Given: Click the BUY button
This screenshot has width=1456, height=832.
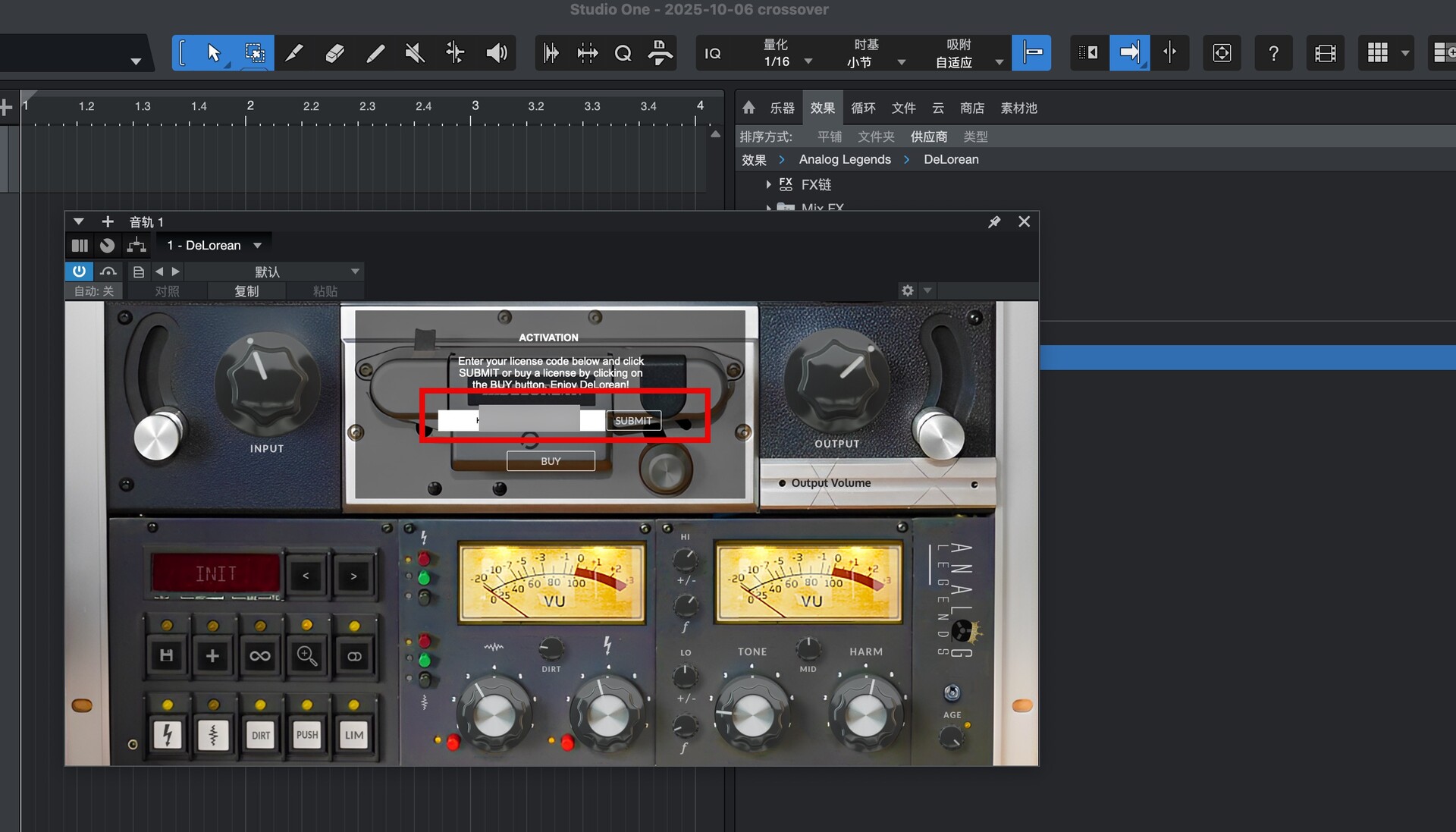Looking at the screenshot, I should tap(551, 461).
